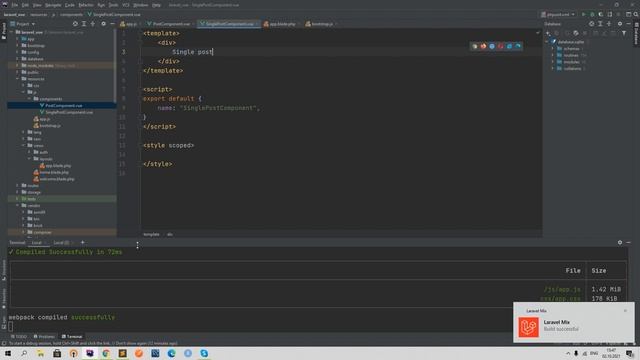Open the File menu
This screenshot has height=360, width=640.
pyautogui.click(x=15, y=5)
